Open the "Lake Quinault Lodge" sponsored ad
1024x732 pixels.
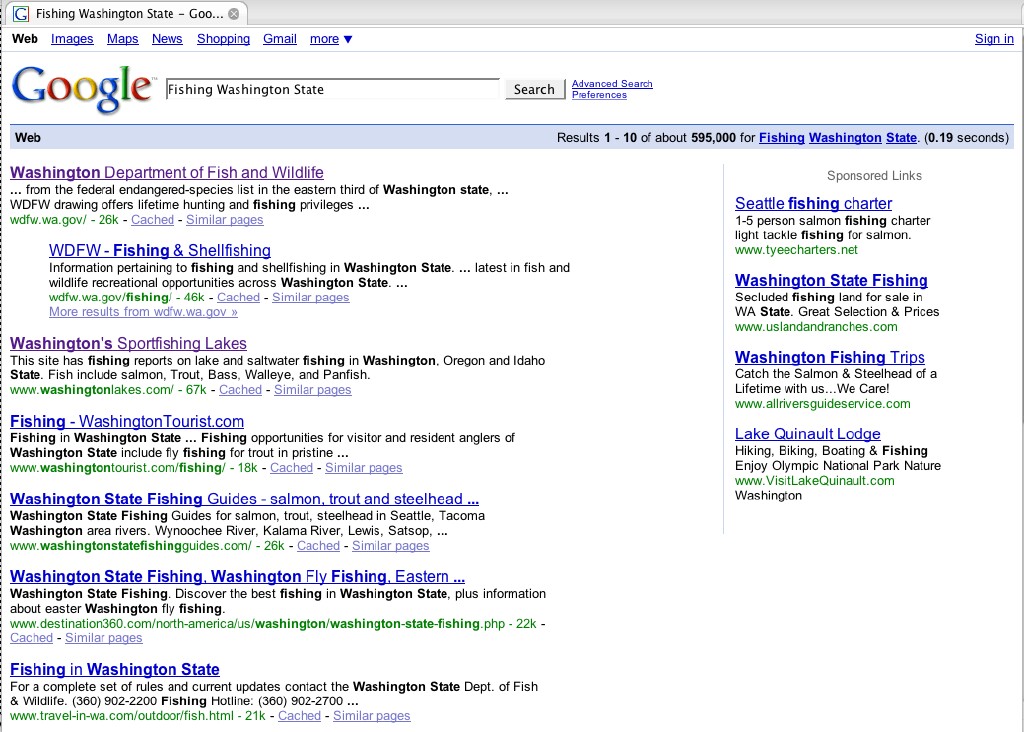click(x=808, y=433)
